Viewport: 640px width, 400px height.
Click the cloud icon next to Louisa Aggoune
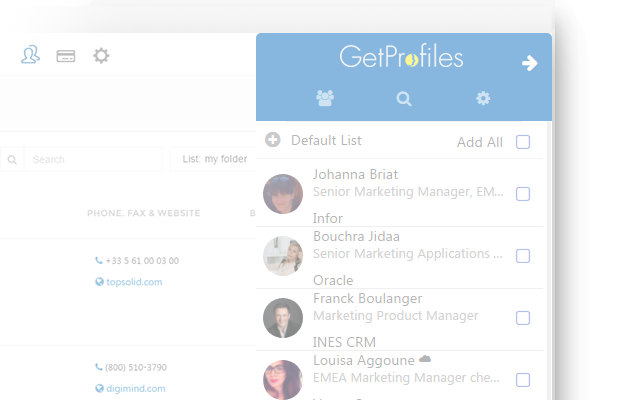click(425, 358)
